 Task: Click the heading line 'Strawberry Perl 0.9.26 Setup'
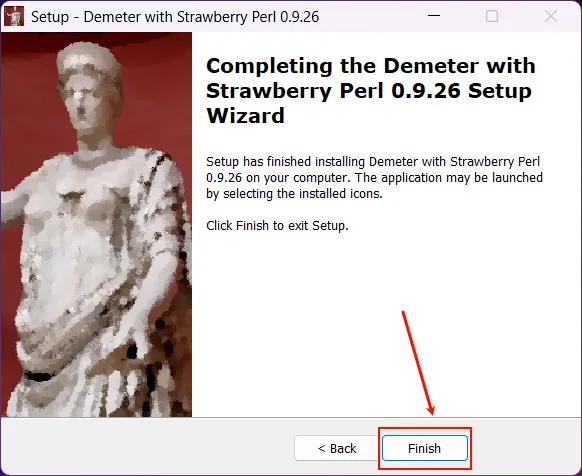pyautogui.click(x=369, y=91)
